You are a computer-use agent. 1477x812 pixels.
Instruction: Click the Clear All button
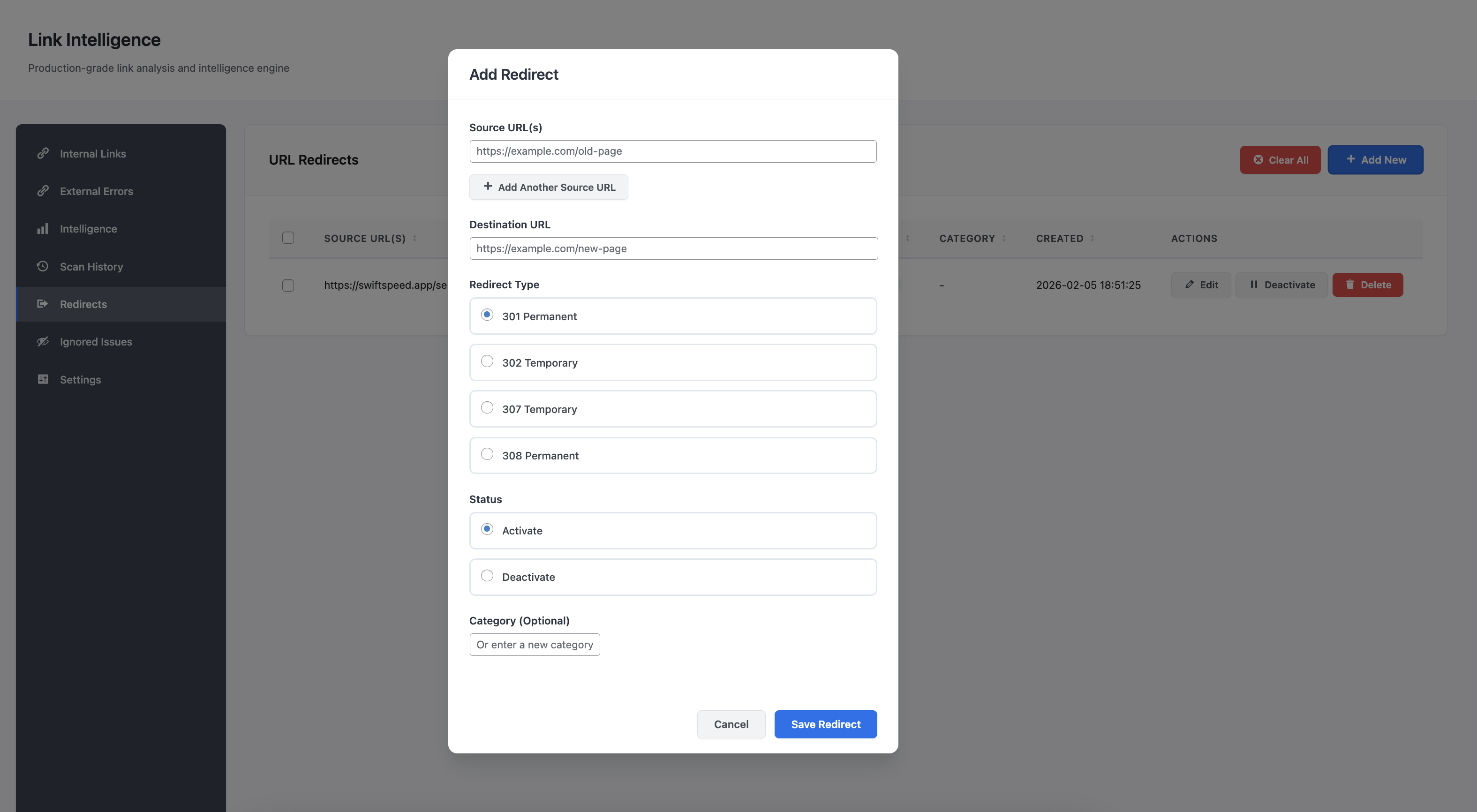1281,159
